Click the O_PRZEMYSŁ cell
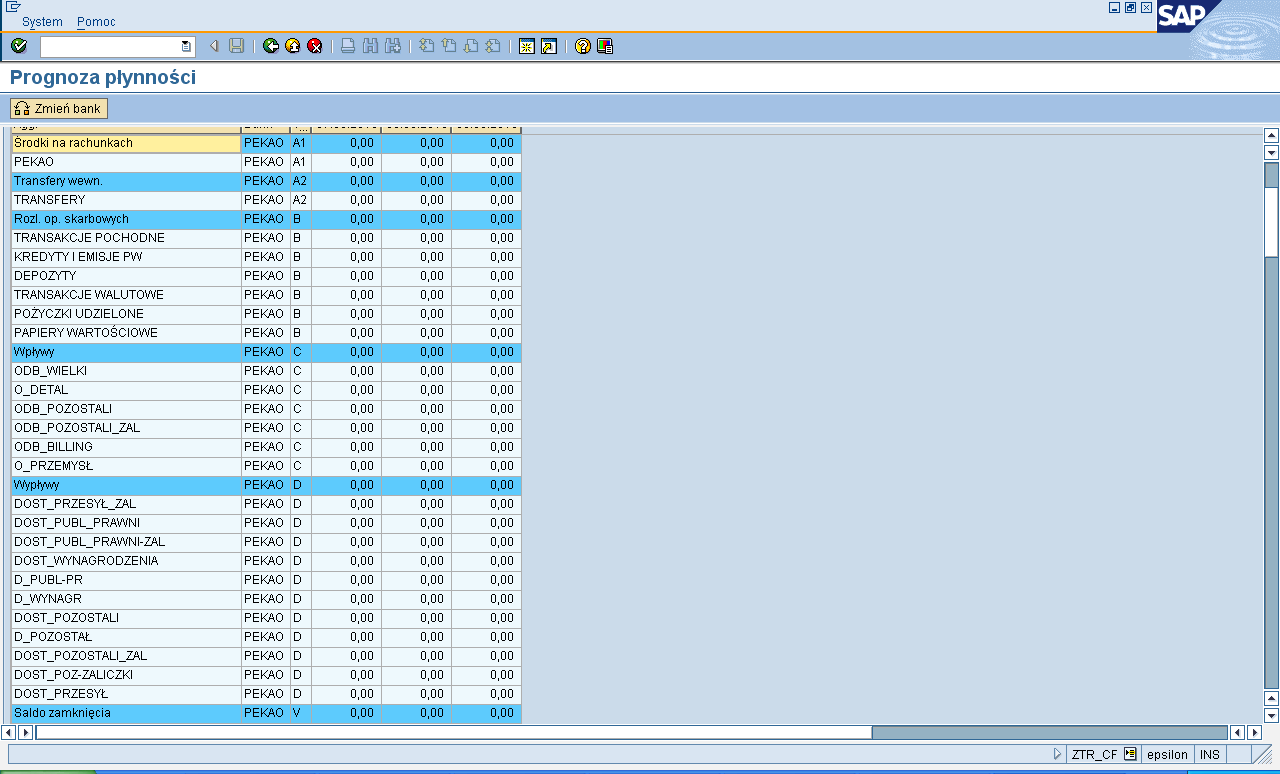Screen dimensions: 1280x774 coord(126,466)
